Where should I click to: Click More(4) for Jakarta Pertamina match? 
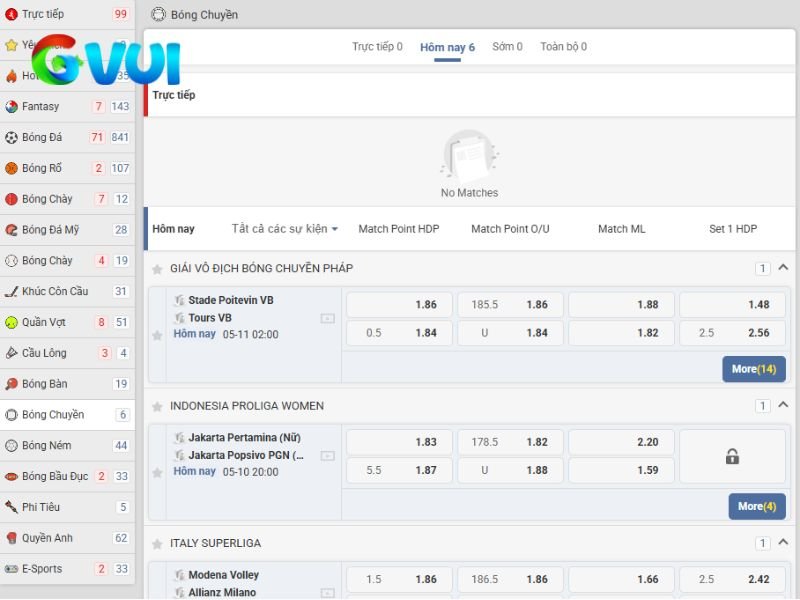pyautogui.click(x=756, y=506)
